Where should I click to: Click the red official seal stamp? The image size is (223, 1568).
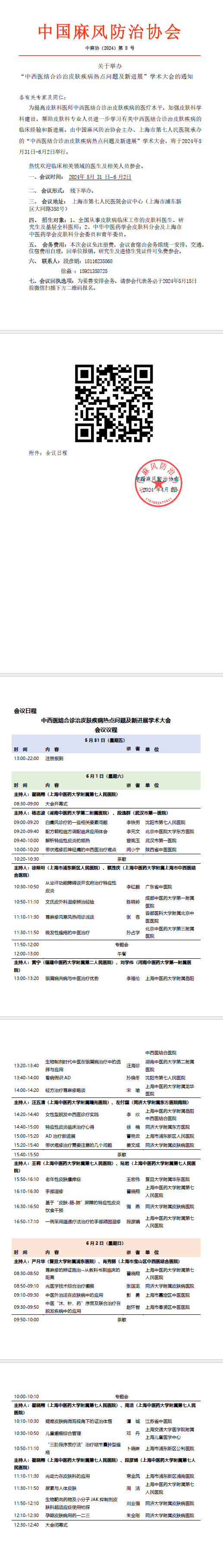click(x=158, y=483)
